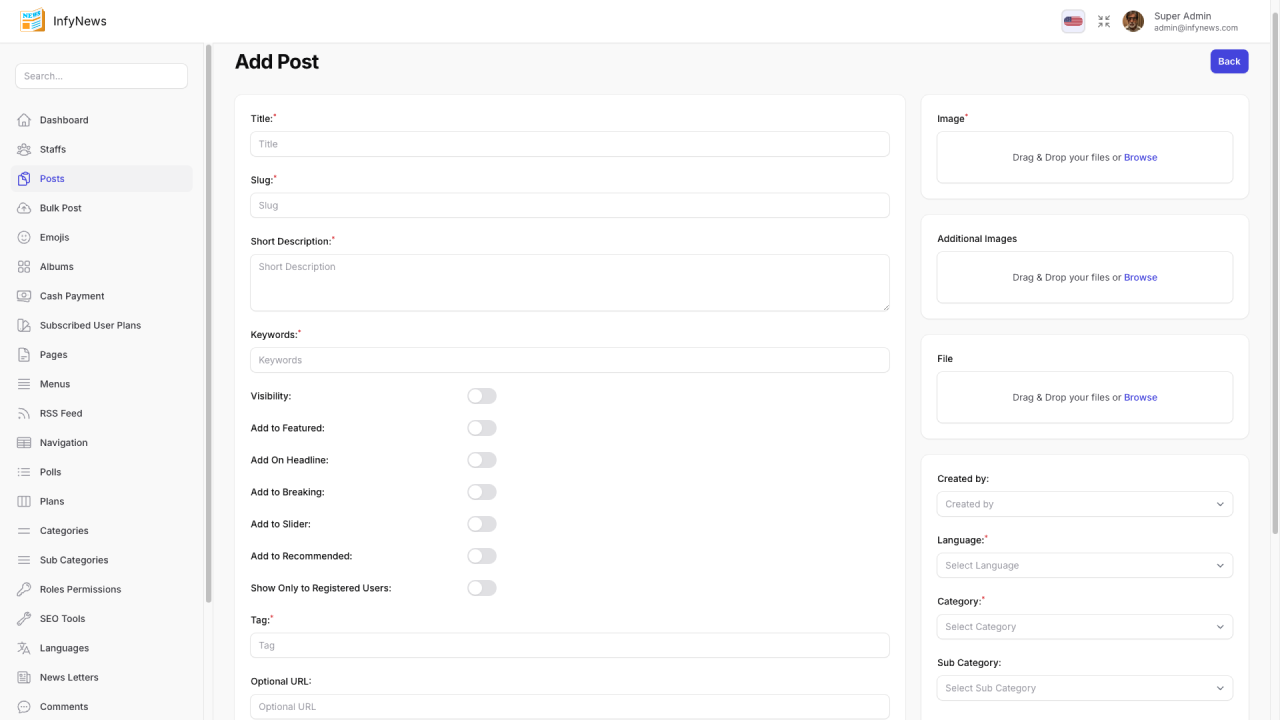Open the Select Language dropdown

pyautogui.click(x=1084, y=565)
